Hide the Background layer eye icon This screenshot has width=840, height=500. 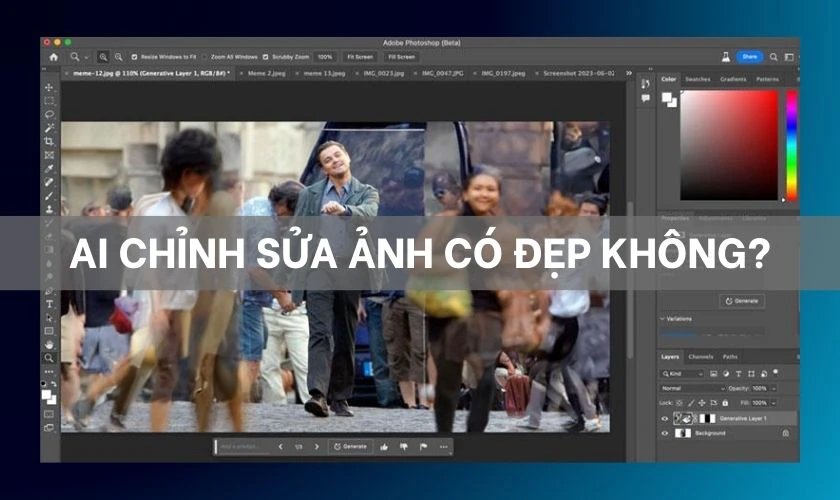(x=665, y=433)
